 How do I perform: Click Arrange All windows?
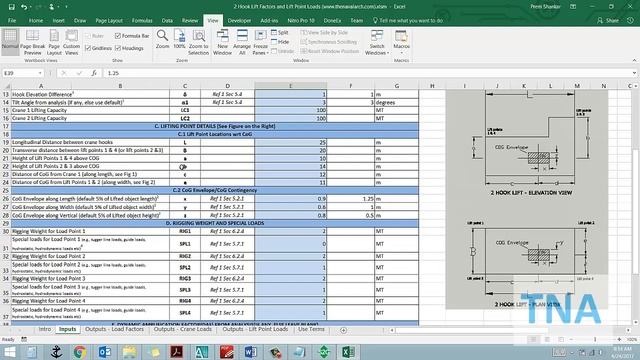click(242, 42)
